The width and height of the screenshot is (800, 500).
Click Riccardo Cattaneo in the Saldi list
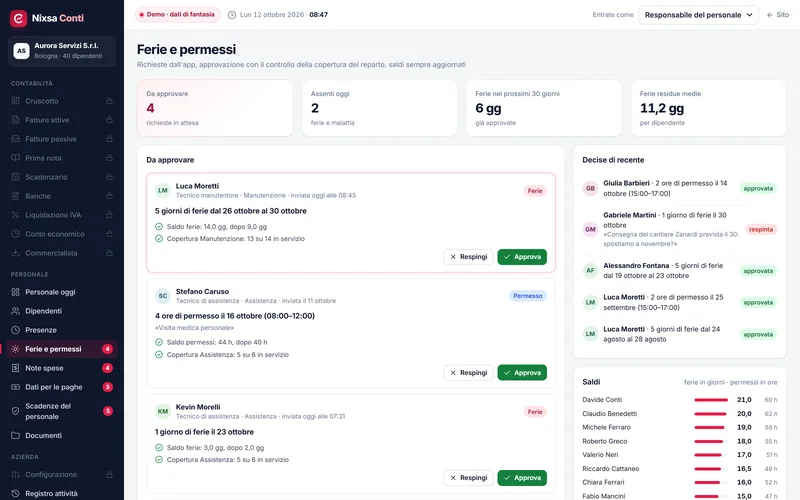(x=611, y=468)
